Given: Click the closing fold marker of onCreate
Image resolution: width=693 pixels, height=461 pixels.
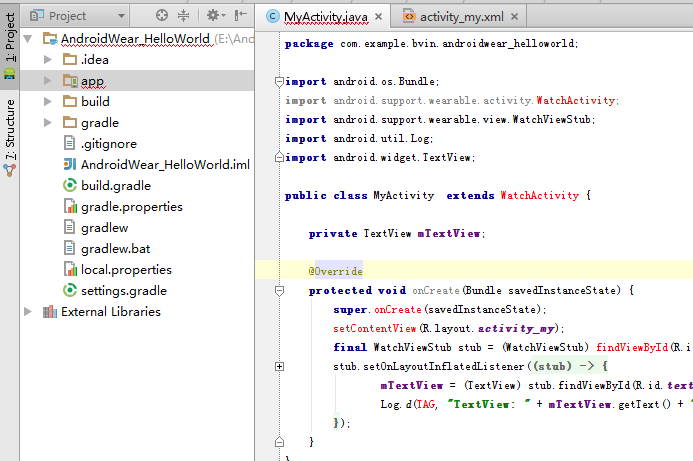Looking at the screenshot, I should [279, 442].
